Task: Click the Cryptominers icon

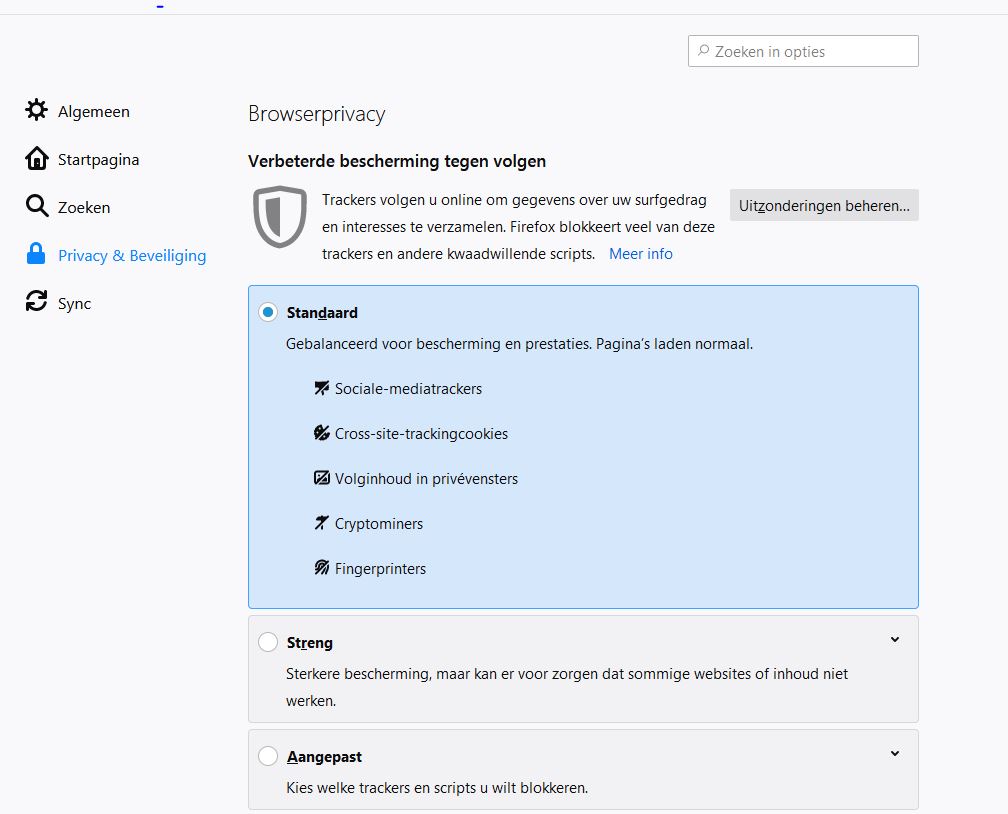Action: coord(322,523)
